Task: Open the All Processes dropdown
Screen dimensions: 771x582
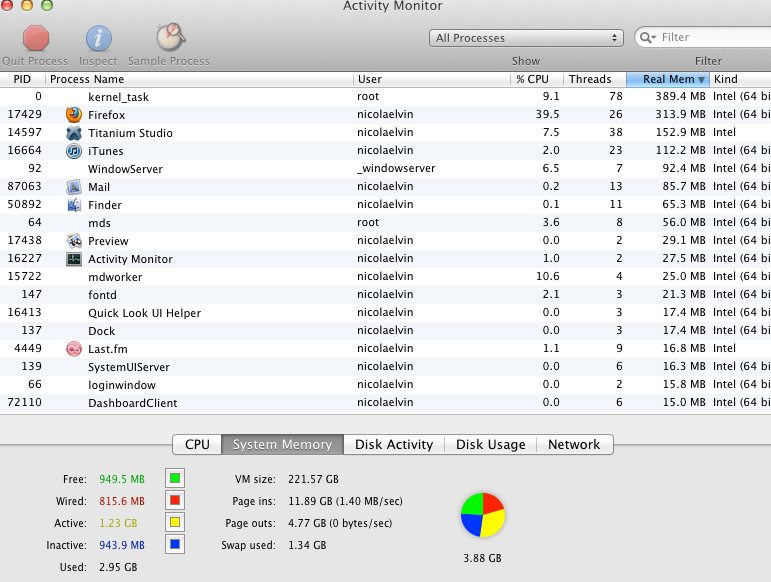Action: click(x=526, y=38)
